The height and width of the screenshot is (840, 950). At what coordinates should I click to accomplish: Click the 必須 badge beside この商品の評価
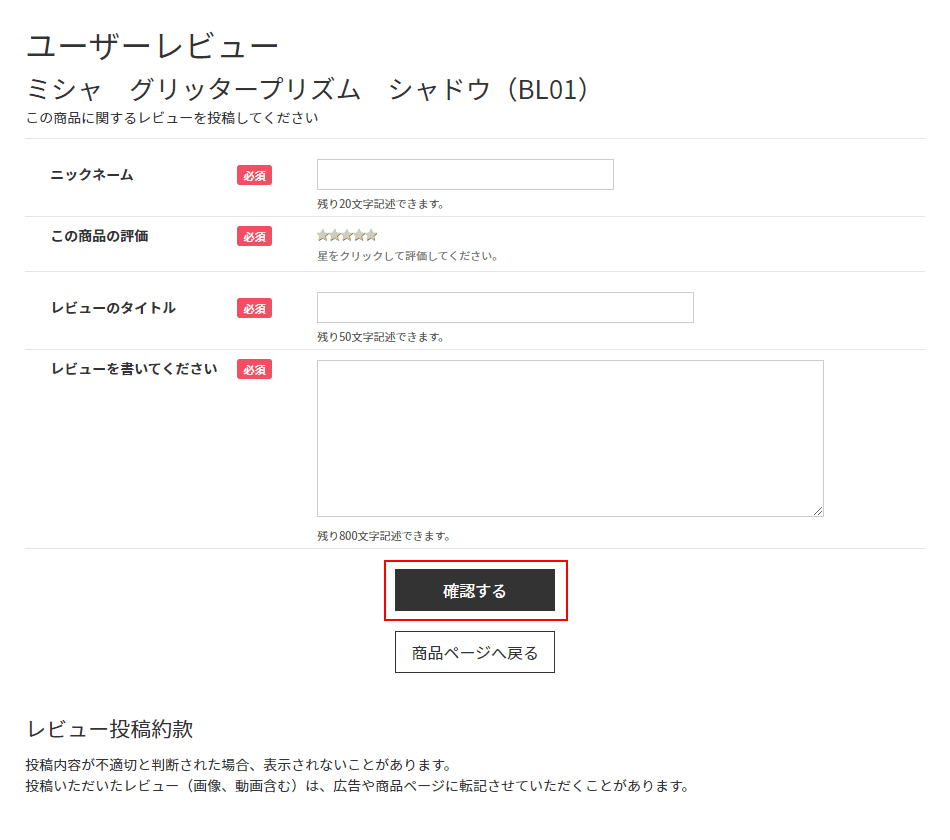254,236
